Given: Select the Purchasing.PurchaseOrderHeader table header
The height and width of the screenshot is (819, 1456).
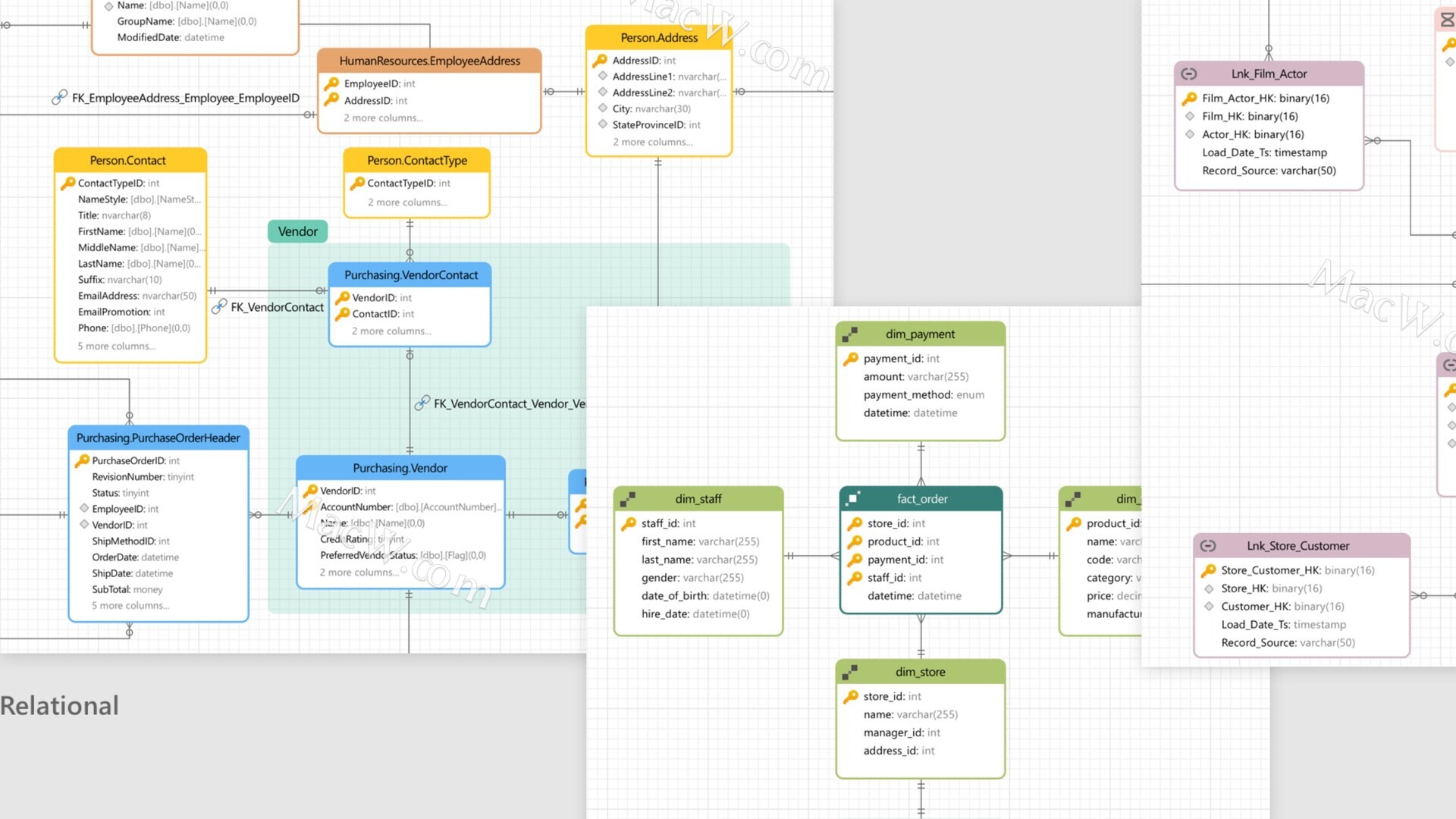Looking at the screenshot, I should 158,438.
